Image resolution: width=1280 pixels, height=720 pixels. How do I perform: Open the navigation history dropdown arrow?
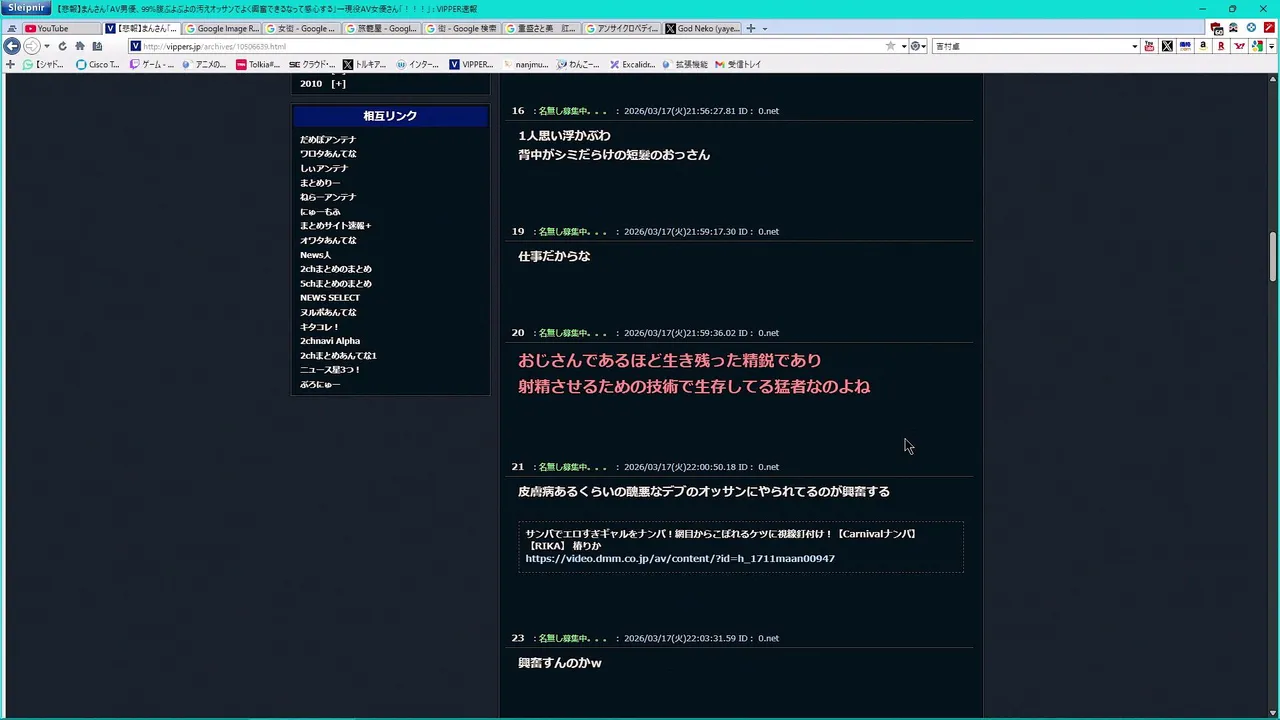[46, 46]
